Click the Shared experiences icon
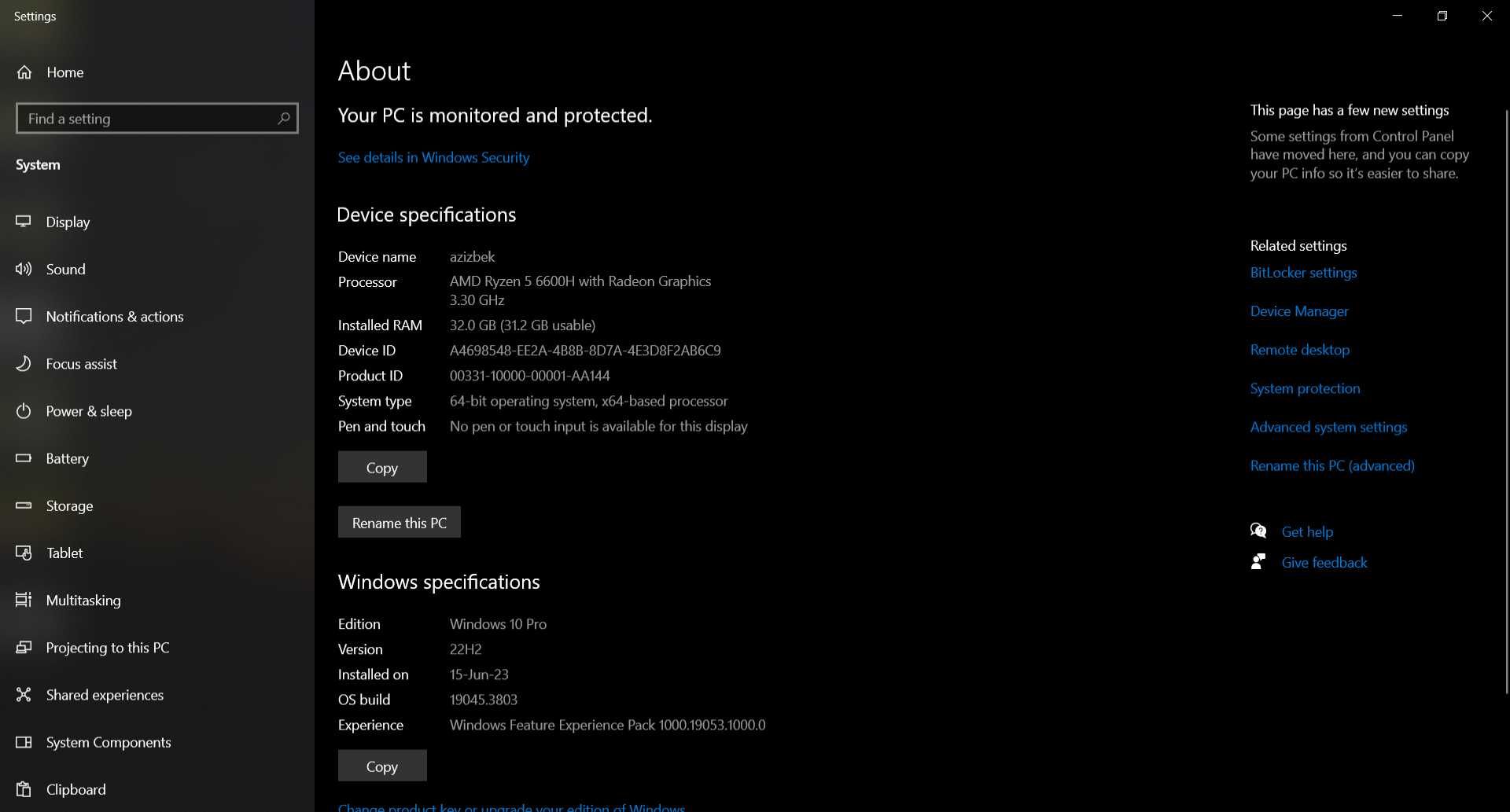This screenshot has width=1510, height=812. pos(24,694)
